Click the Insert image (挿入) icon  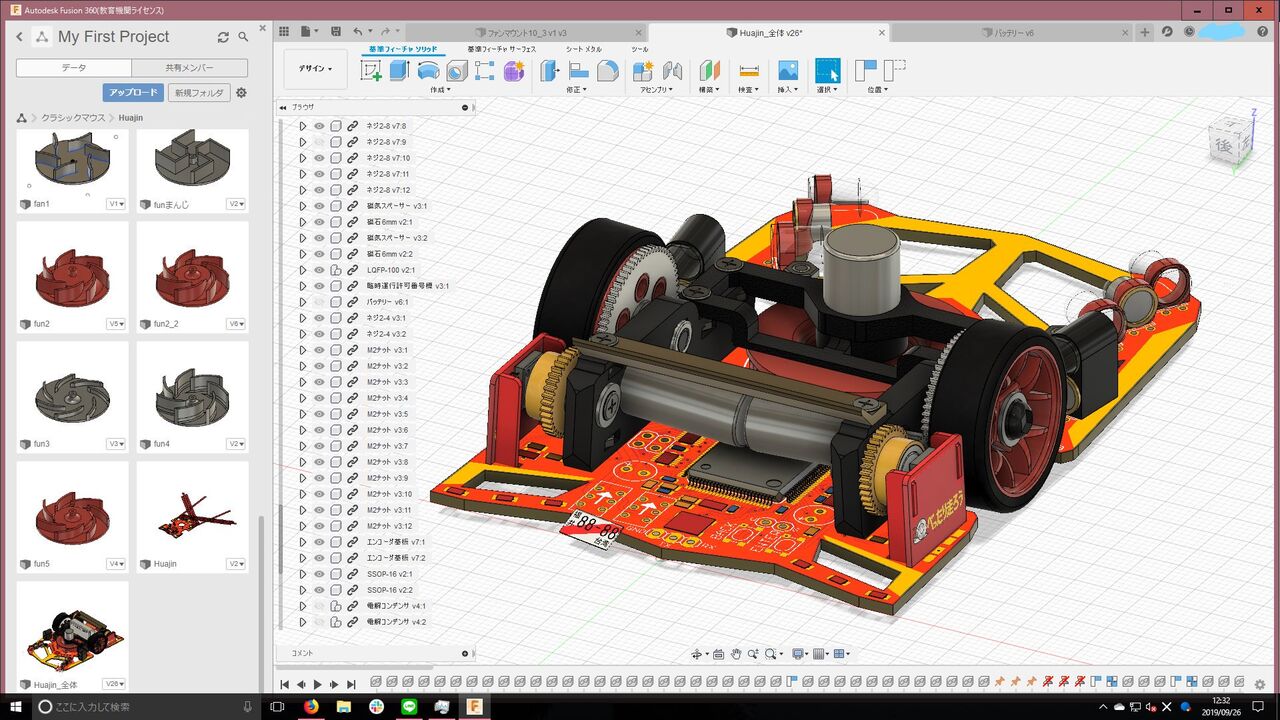pyautogui.click(x=788, y=71)
